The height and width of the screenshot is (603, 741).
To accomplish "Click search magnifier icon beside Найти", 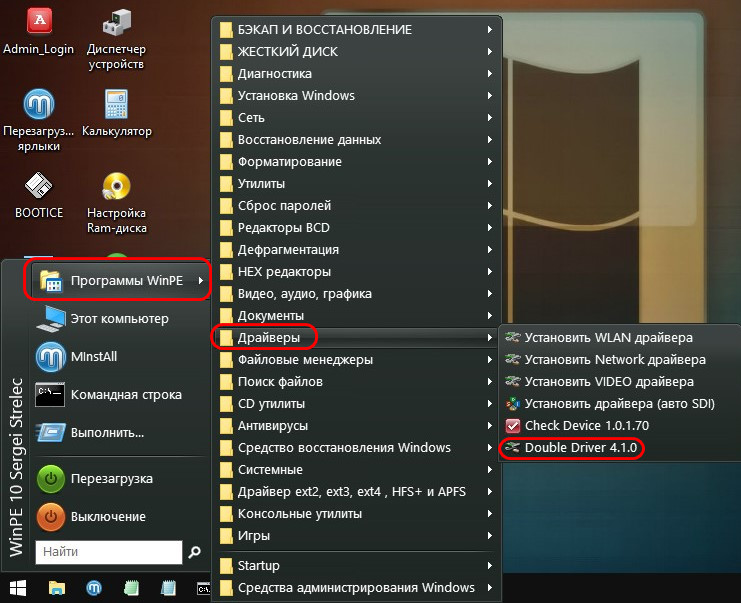I will [194, 551].
